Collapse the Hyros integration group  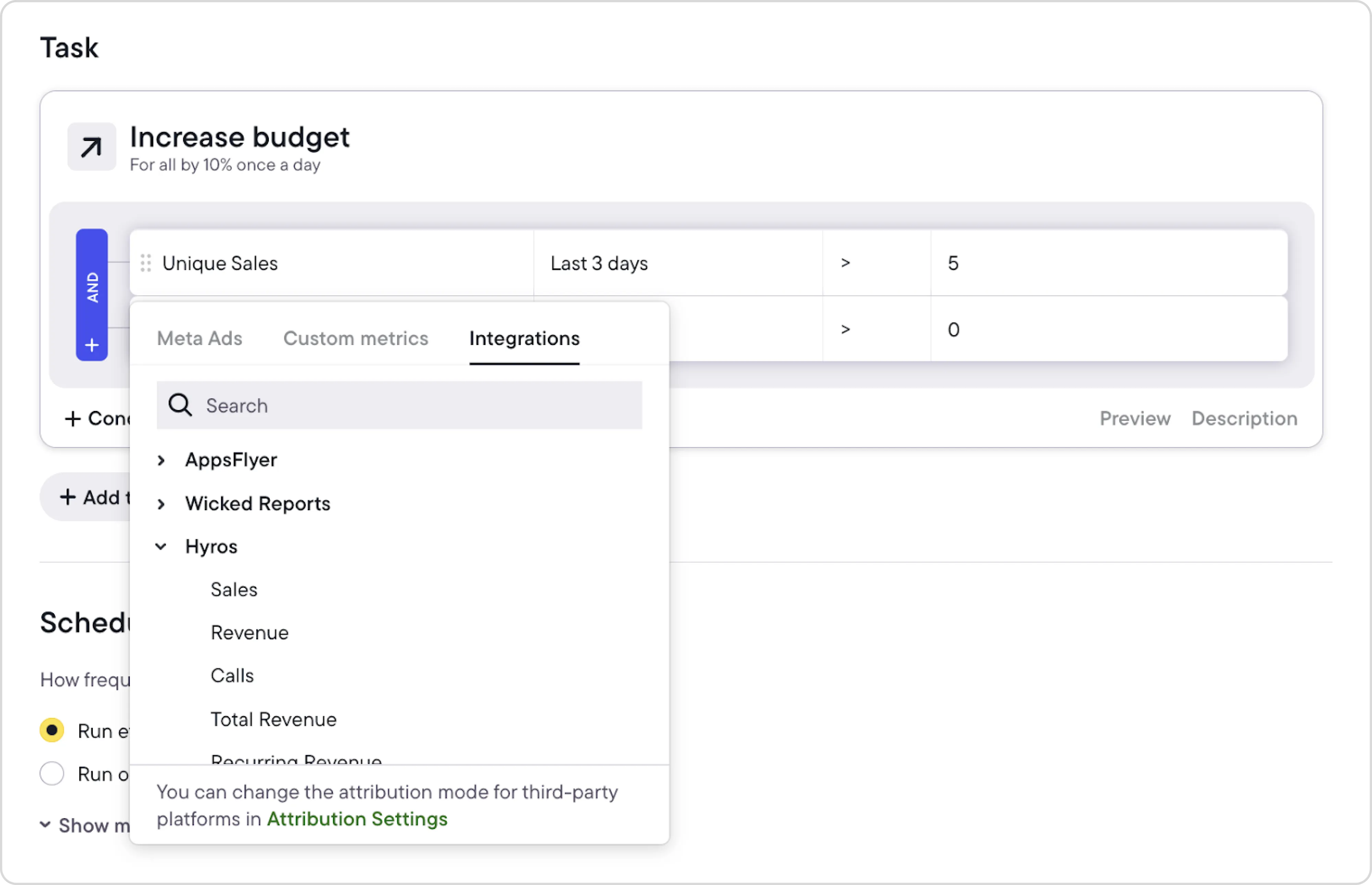pos(162,546)
